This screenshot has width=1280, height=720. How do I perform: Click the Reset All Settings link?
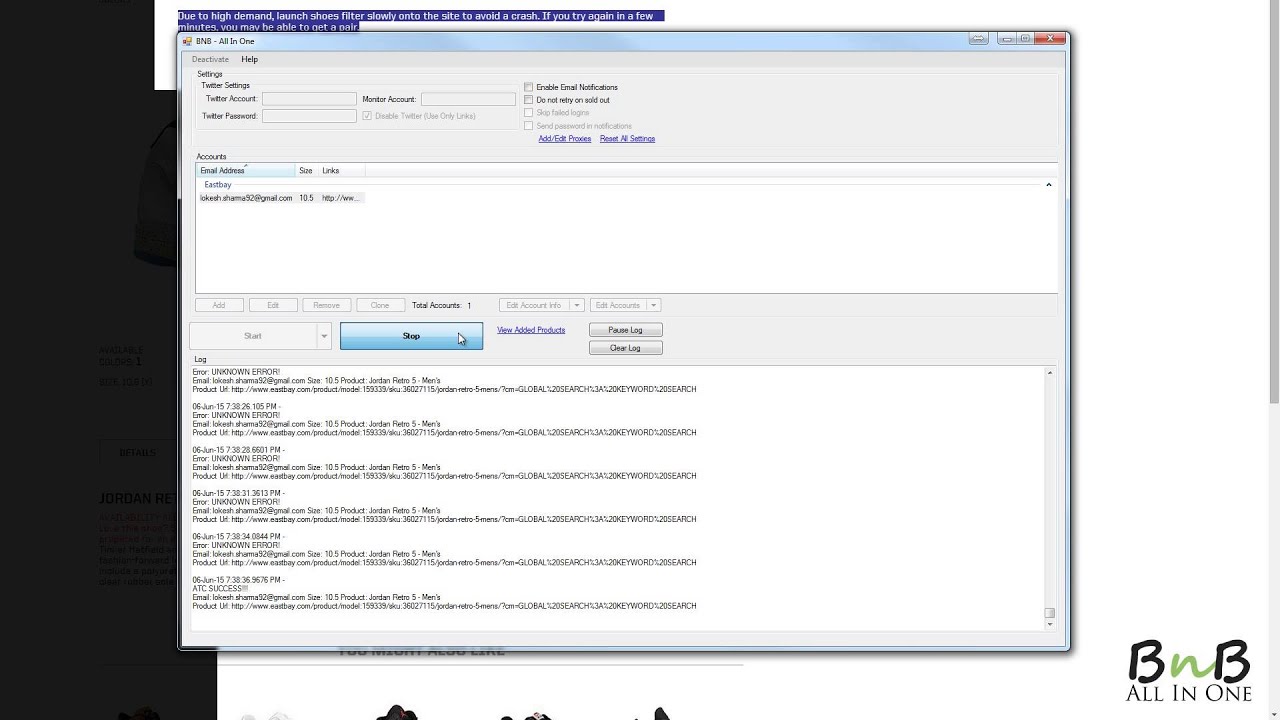(627, 139)
